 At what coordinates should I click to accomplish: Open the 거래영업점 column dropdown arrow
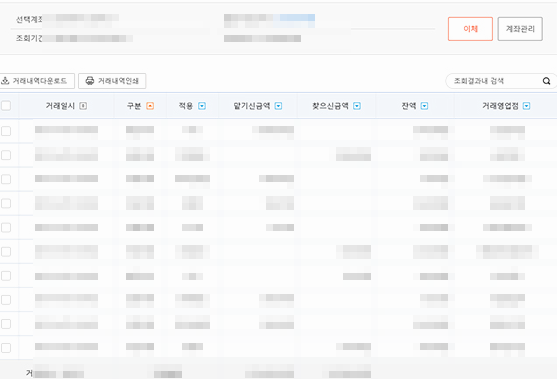tap(526, 106)
